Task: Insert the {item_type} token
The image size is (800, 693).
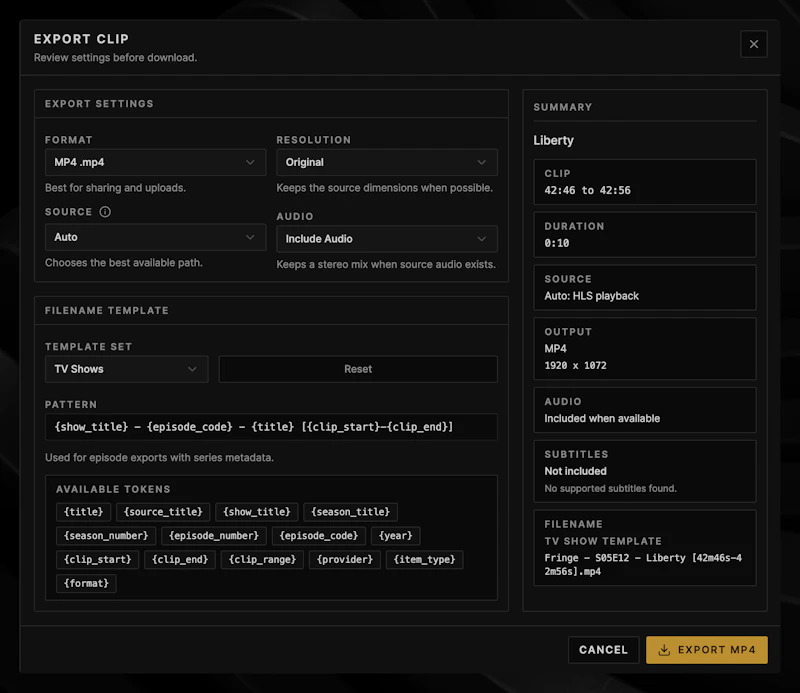Action: (x=424, y=560)
